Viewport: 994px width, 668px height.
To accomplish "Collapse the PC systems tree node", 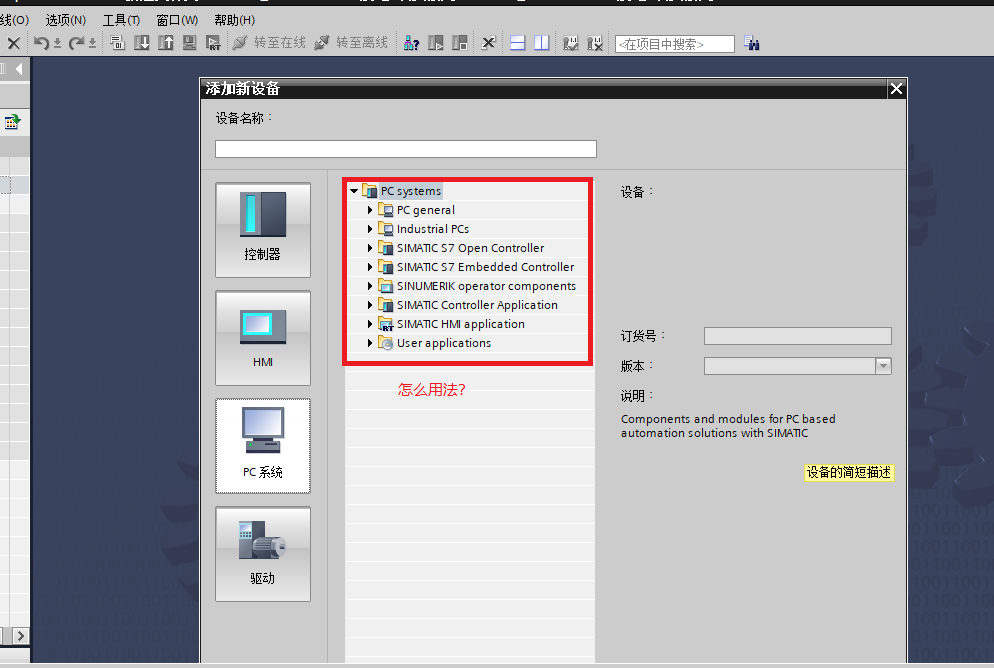I will pos(354,191).
